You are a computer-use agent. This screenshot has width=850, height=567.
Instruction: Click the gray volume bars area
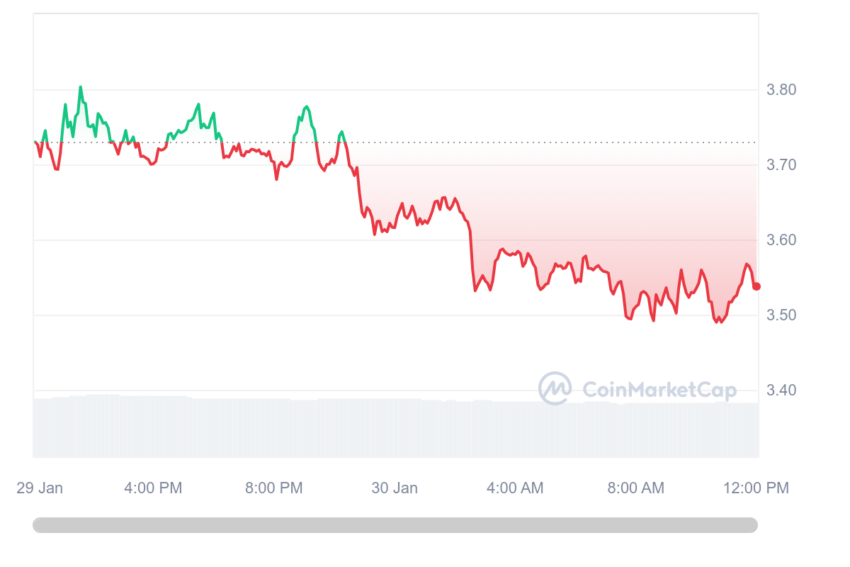pyautogui.click(x=396, y=427)
